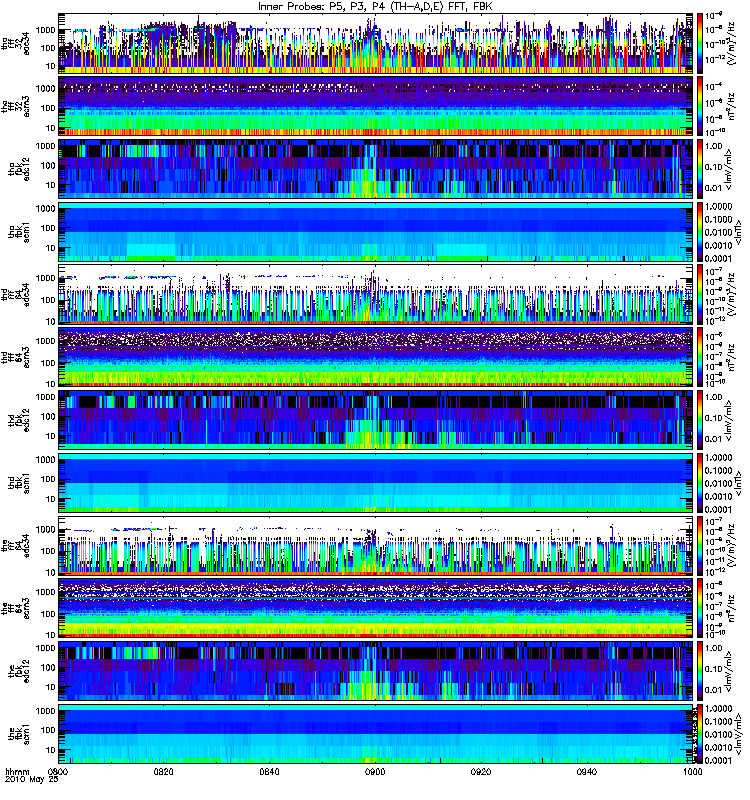The image size is (750, 800).
Task: Click the tha fbk scm1 panel
Action: click(x=375, y=232)
